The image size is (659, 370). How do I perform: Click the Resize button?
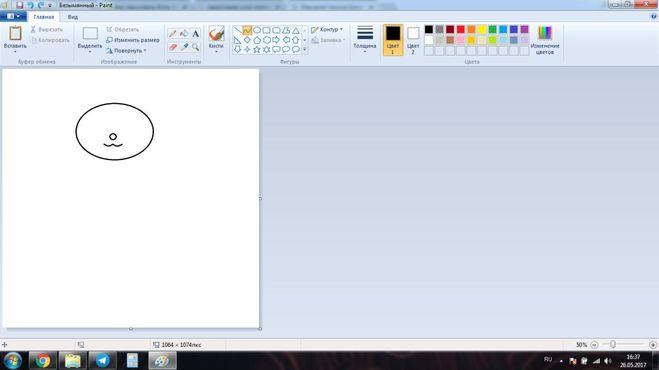click(133, 40)
